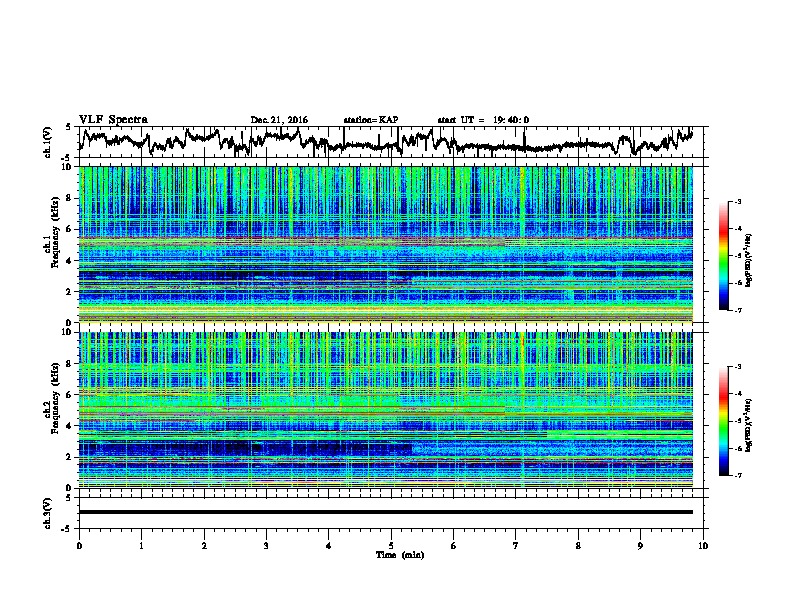Click the "ch.3(V)" axis label
Image resolution: width=792 pixels, height=612 pixels.
coord(48,513)
